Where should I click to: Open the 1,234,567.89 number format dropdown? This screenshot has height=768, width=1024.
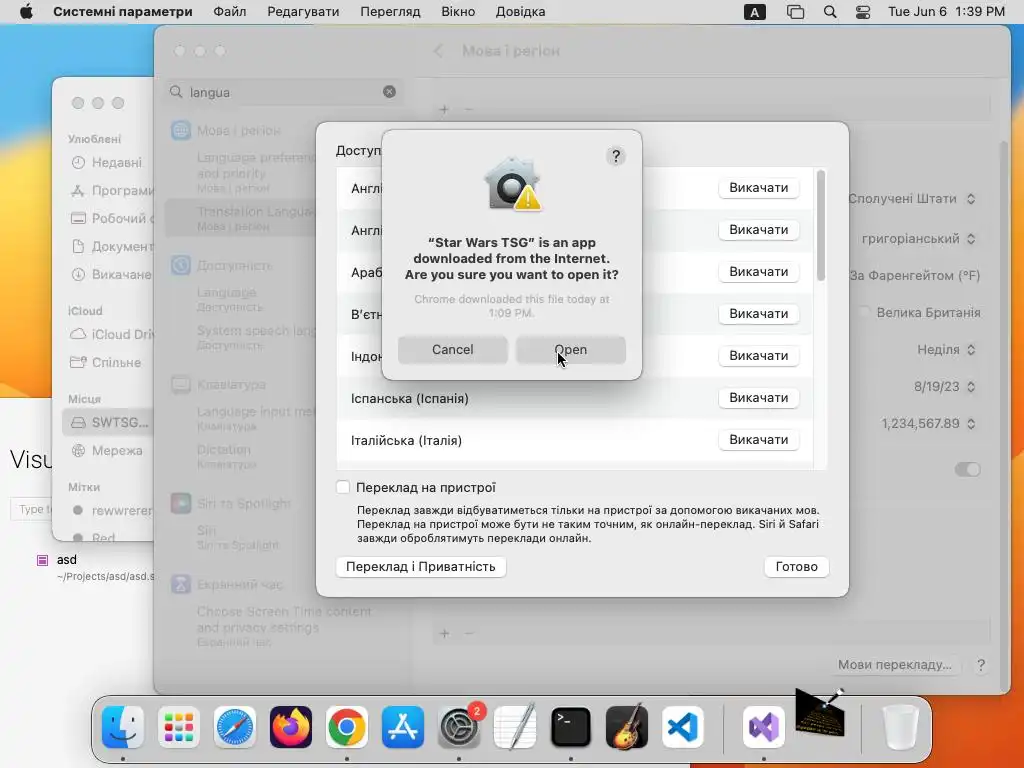click(x=928, y=424)
